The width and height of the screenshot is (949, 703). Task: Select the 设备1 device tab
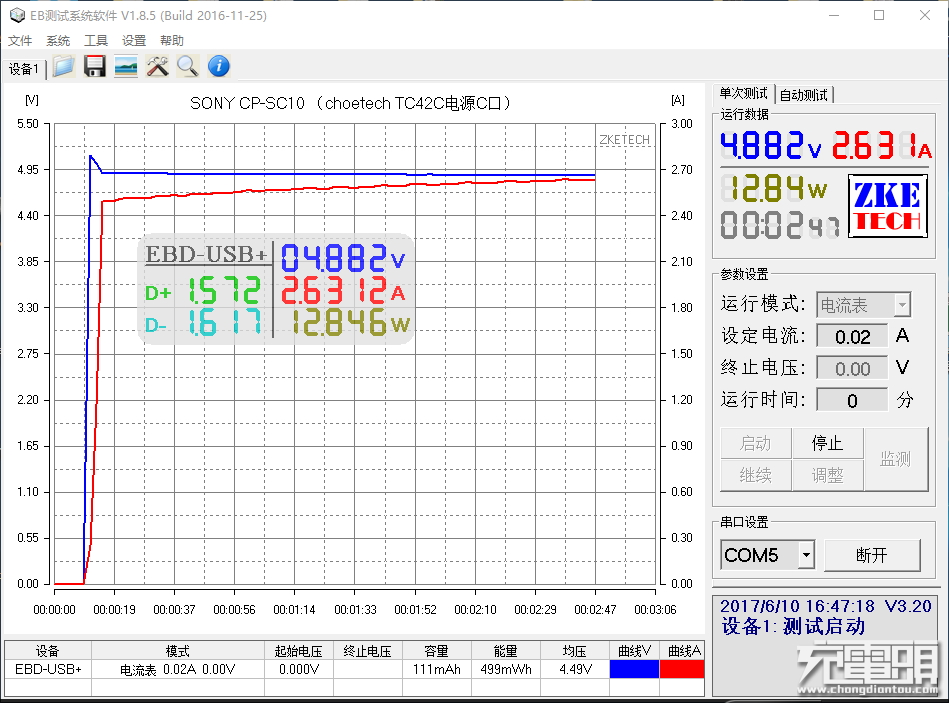24,69
